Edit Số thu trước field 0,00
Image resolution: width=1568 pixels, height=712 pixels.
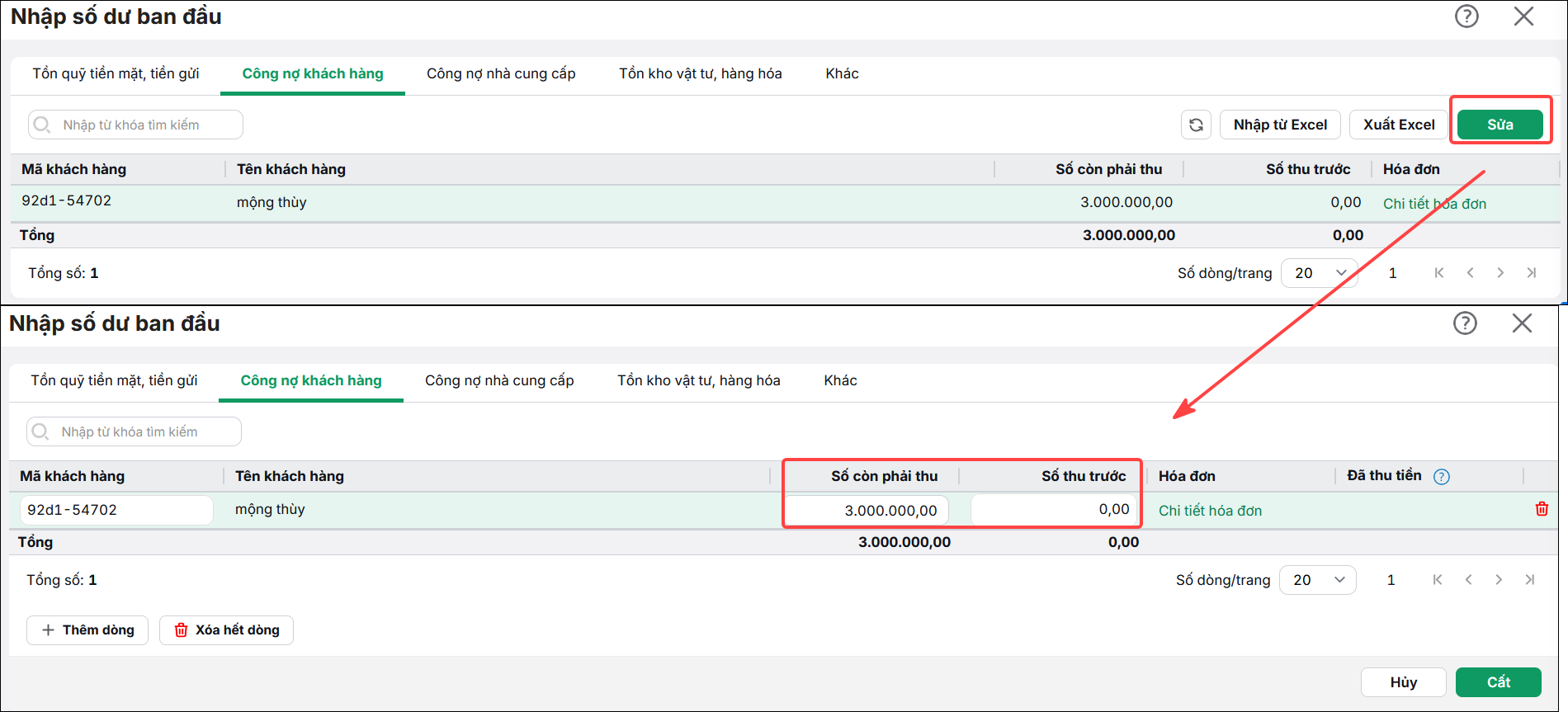click(x=1054, y=510)
